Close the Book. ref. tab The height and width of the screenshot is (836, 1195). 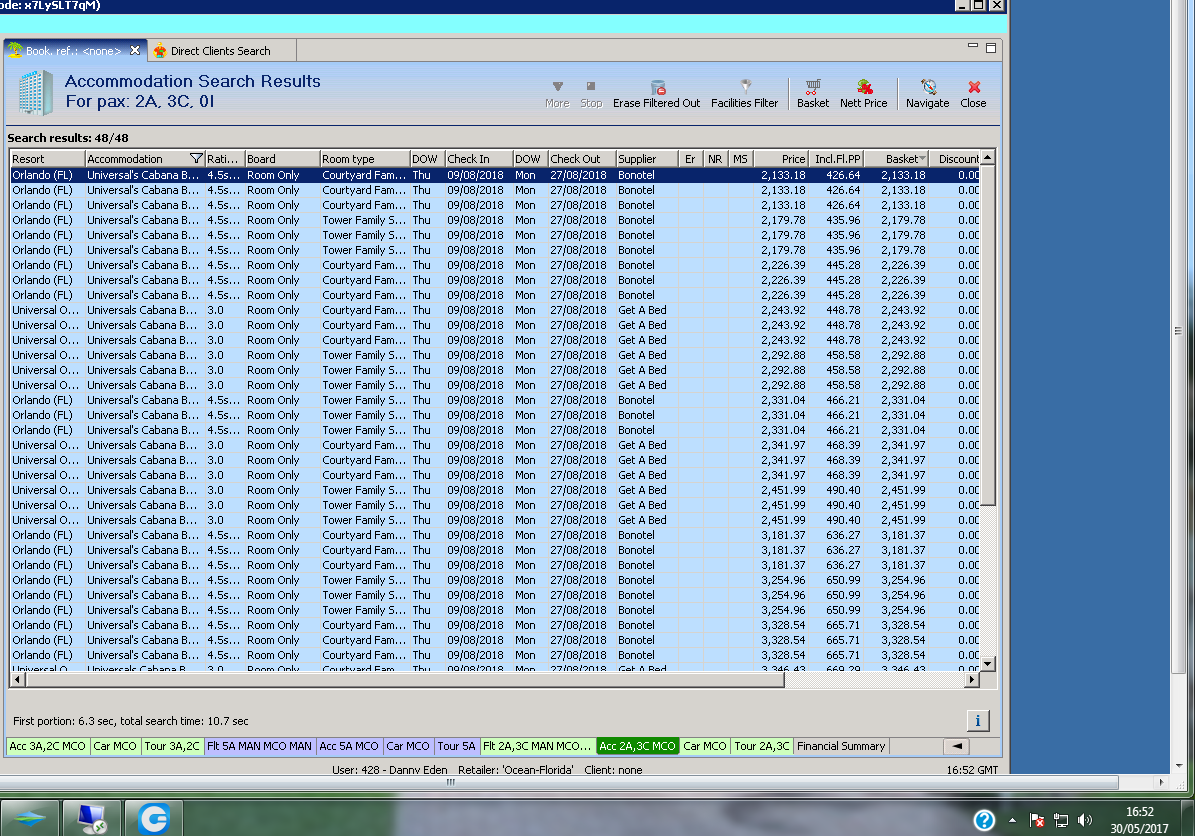click(135, 50)
